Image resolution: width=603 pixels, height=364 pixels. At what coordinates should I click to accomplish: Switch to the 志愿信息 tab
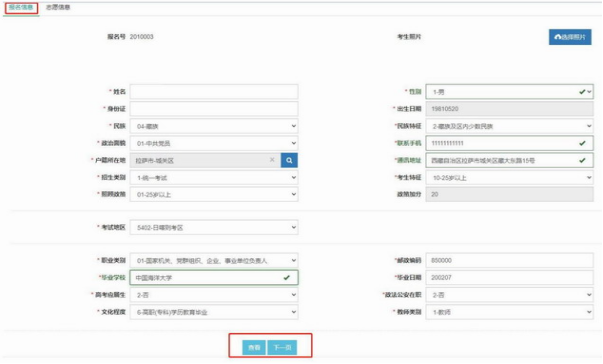coord(58,7)
